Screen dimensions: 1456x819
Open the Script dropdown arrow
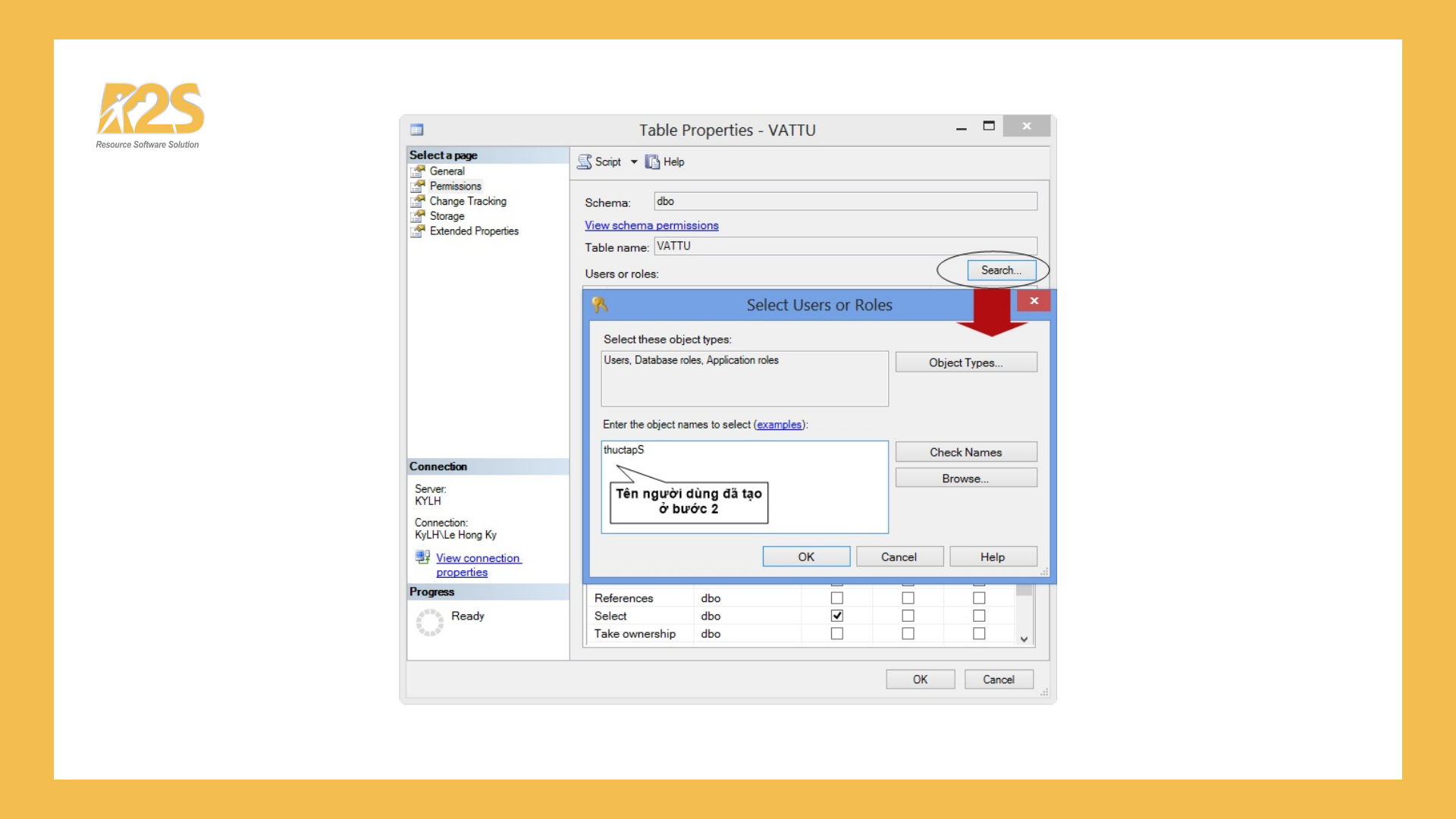[635, 162]
